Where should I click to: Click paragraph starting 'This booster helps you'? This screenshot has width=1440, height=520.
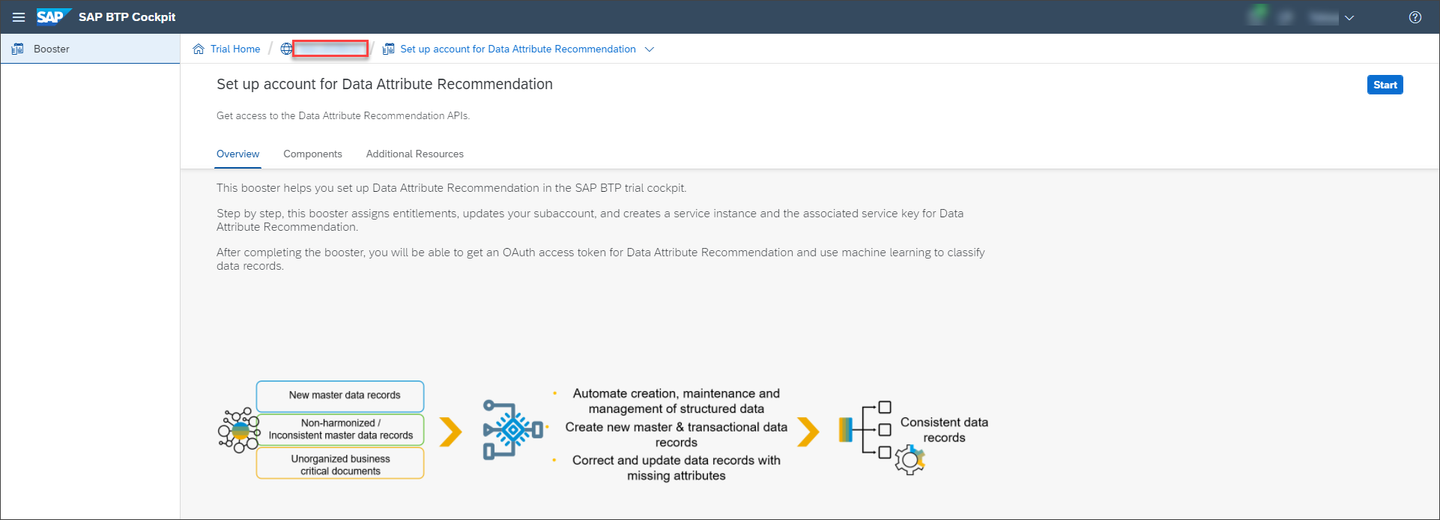[451, 188]
